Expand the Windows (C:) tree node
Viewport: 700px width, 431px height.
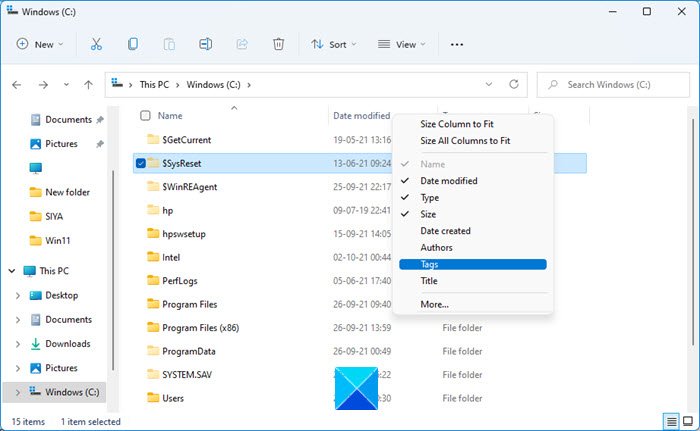[18, 392]
